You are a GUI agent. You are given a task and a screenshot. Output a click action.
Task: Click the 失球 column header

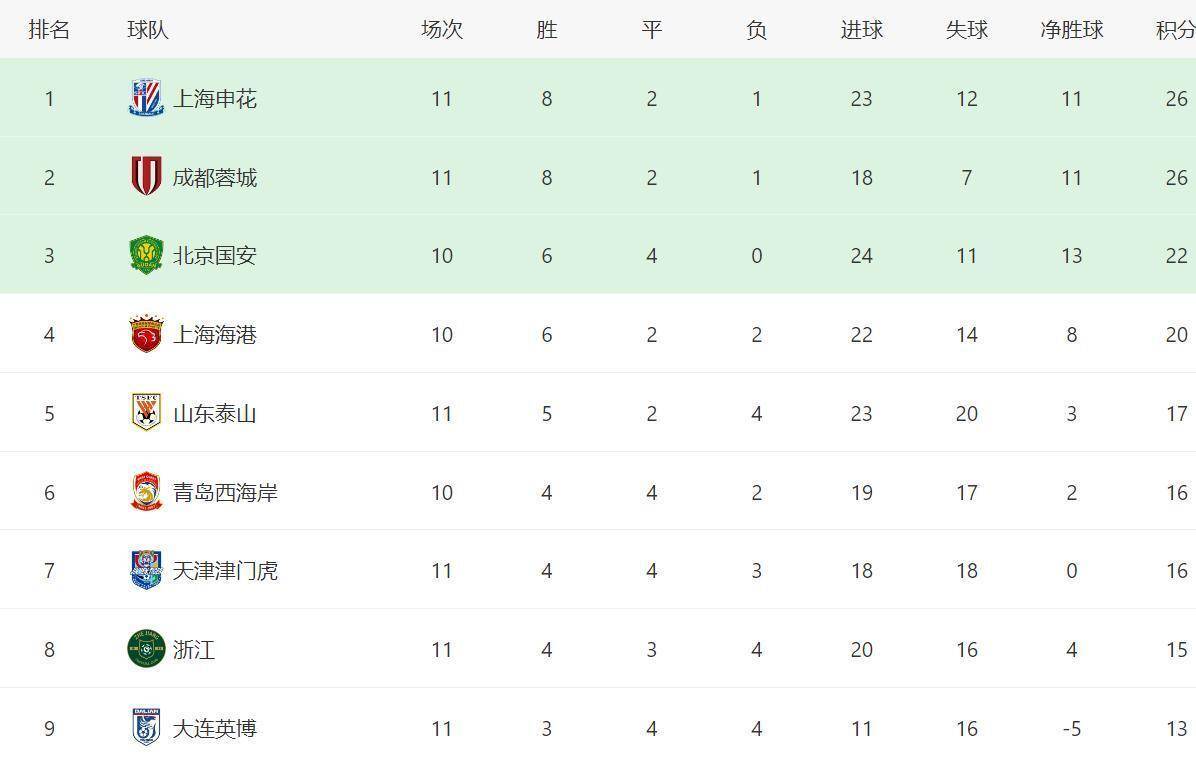(966, 30)
